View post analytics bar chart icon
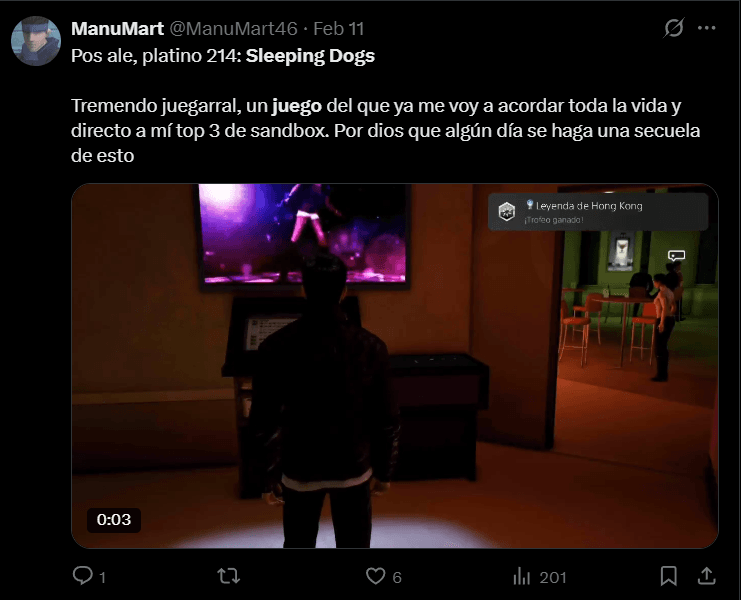741x600 pixels. [x=522, y=576]
